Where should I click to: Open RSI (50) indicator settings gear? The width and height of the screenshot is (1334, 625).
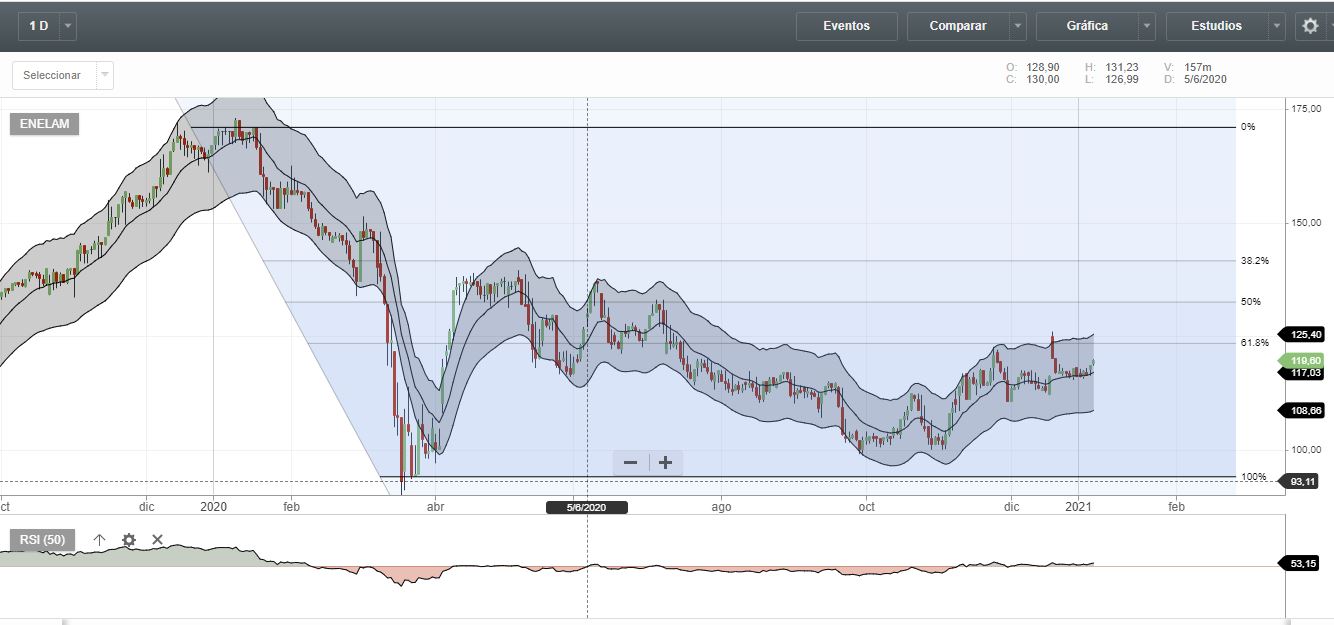tap(128, 540)
